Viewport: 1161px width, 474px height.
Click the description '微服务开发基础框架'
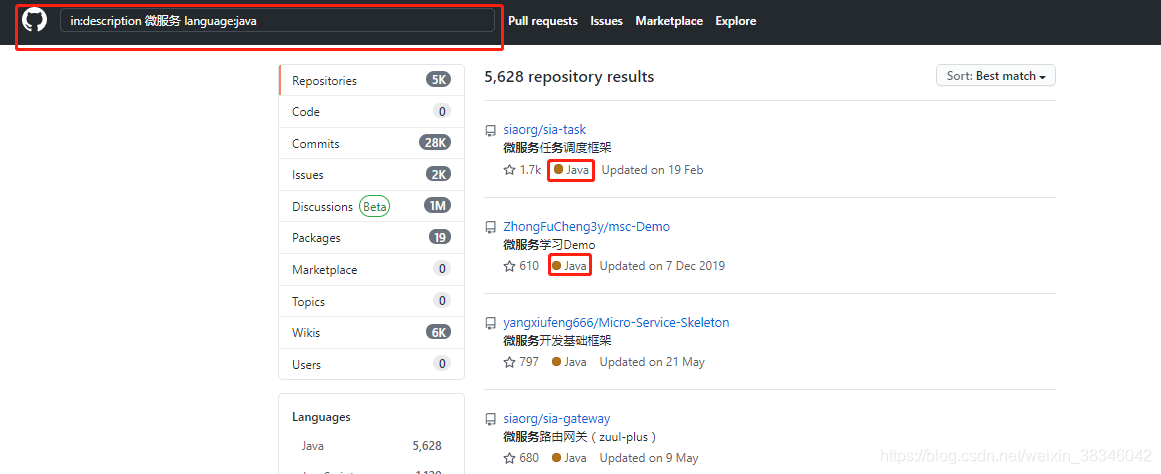(558, 341)
